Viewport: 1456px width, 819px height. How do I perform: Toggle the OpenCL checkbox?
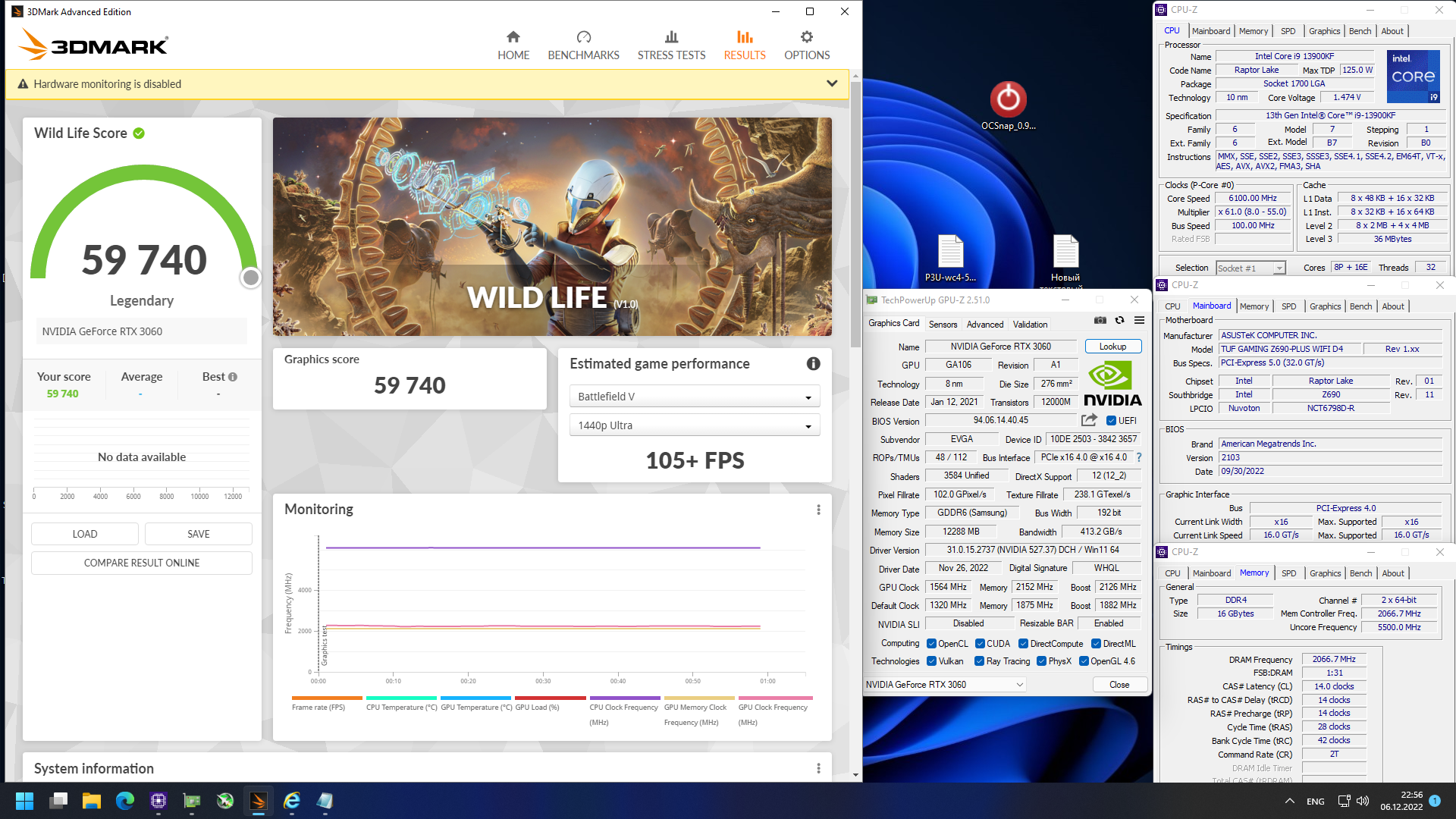tap(931, 644)
